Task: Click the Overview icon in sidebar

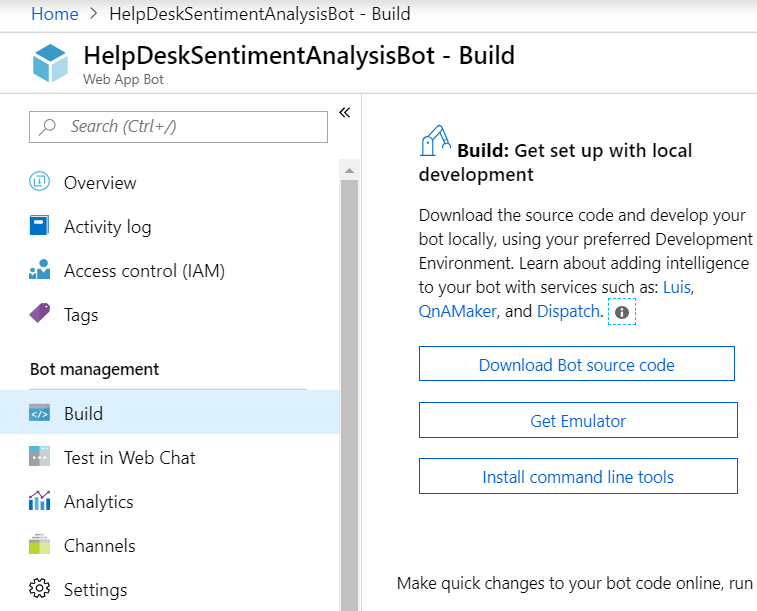Action: pos(40,182)
